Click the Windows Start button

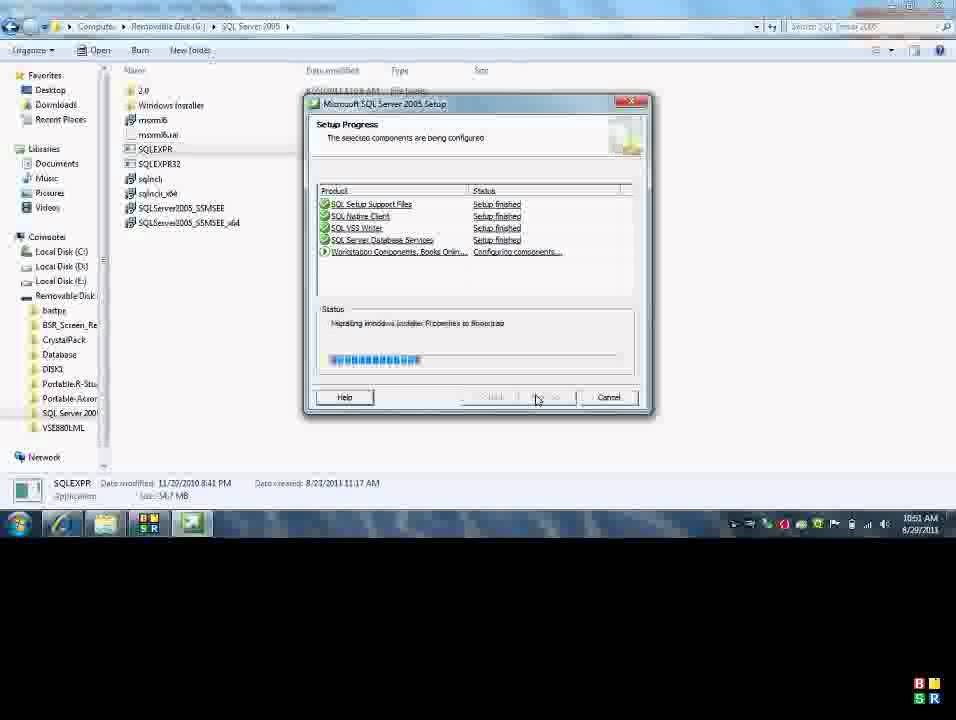point(19,524)
